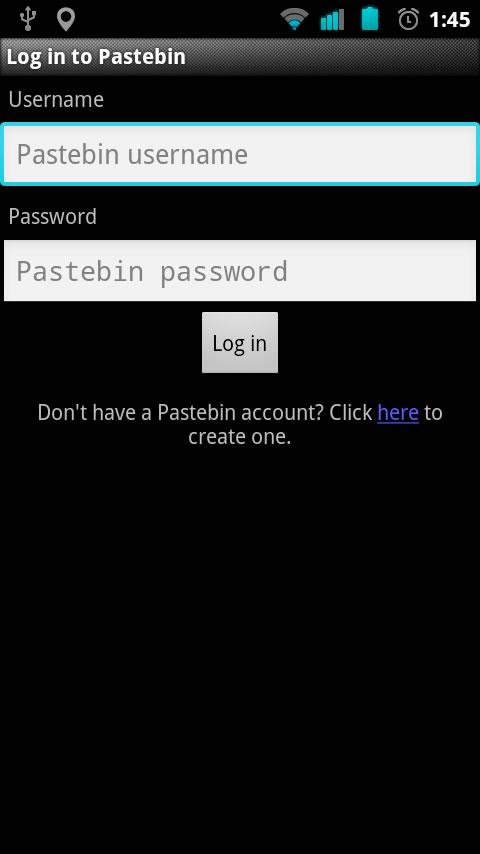This screenshot has height=854, width=480.
Task: Tap the alarm clock status icon
Action: click(x=408, y=19)
